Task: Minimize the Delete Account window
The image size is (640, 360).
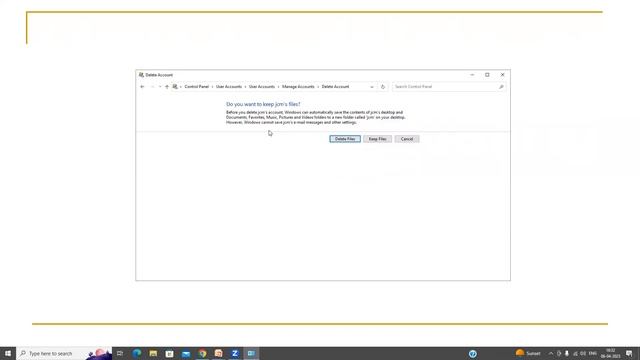Action: click(472, 75)
